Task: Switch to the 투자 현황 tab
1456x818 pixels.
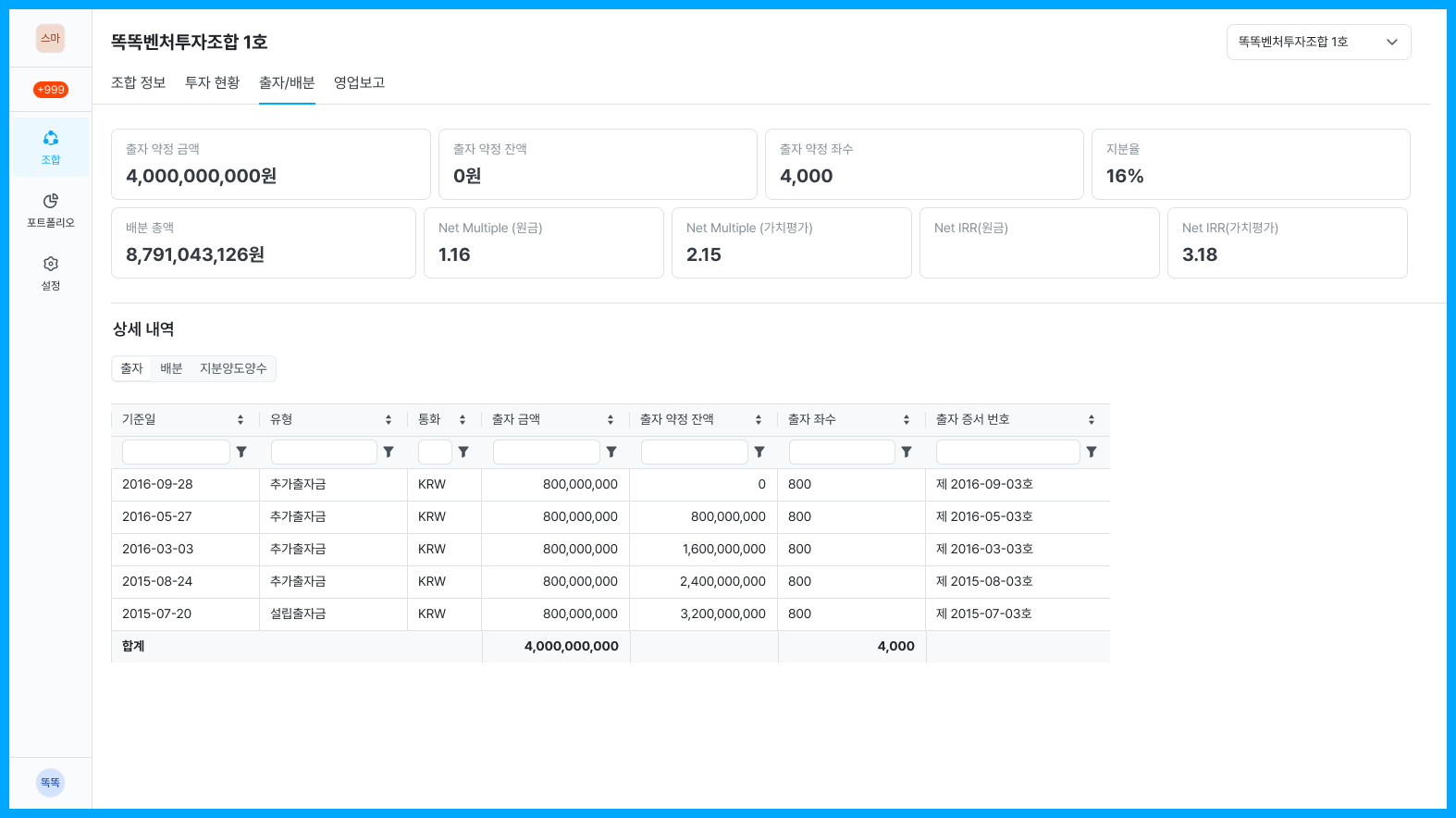Action: click(x=213, y=82)
